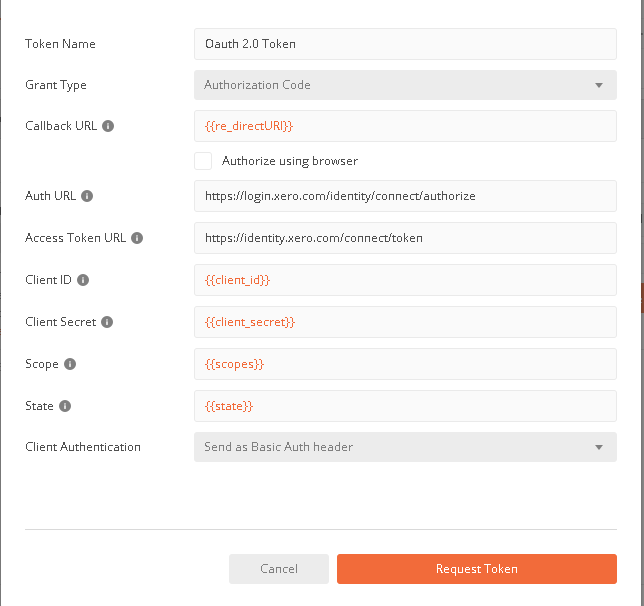Select the Access Token URL field
The width and height of the screenshot is (644, 606).
(404, 238)
